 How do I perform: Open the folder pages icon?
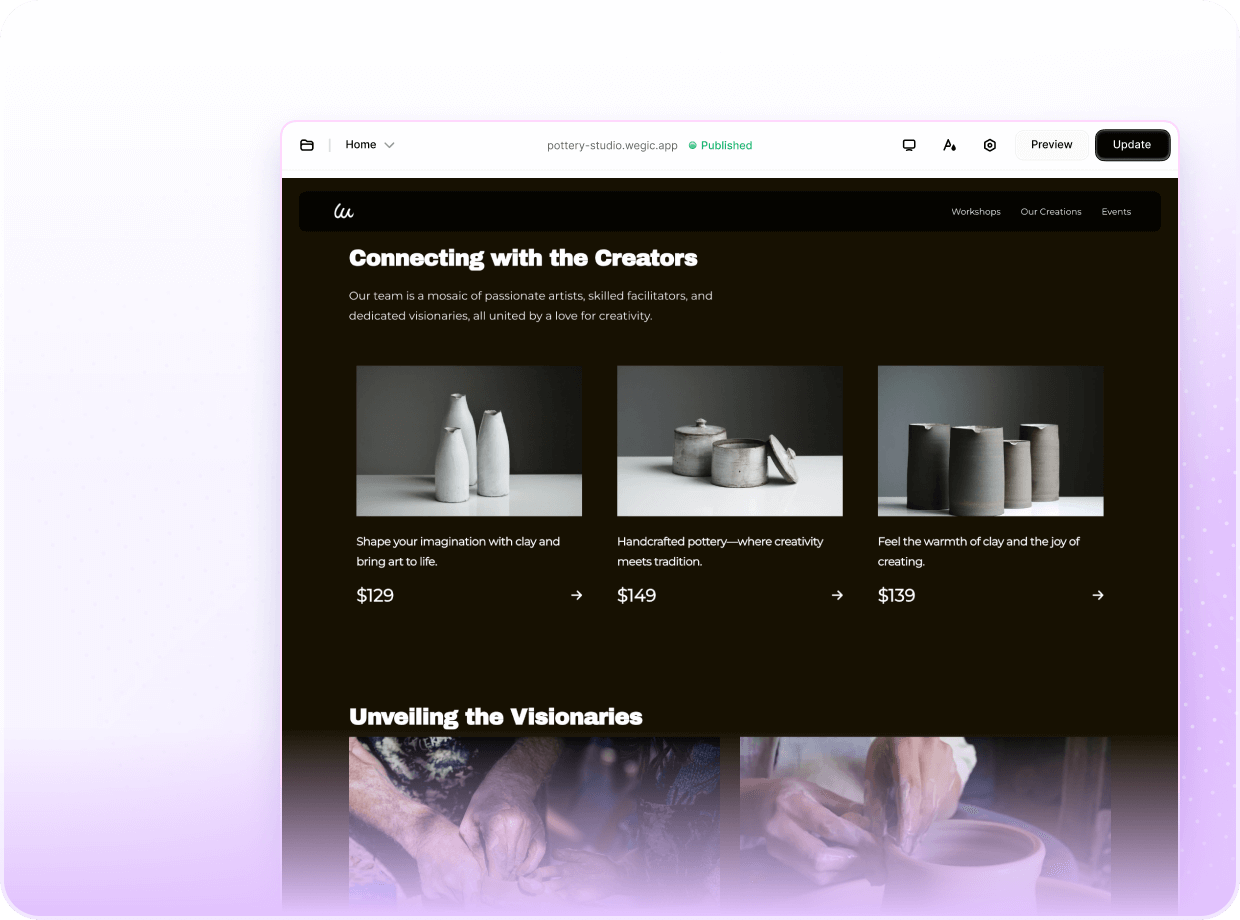coord(307,145)
